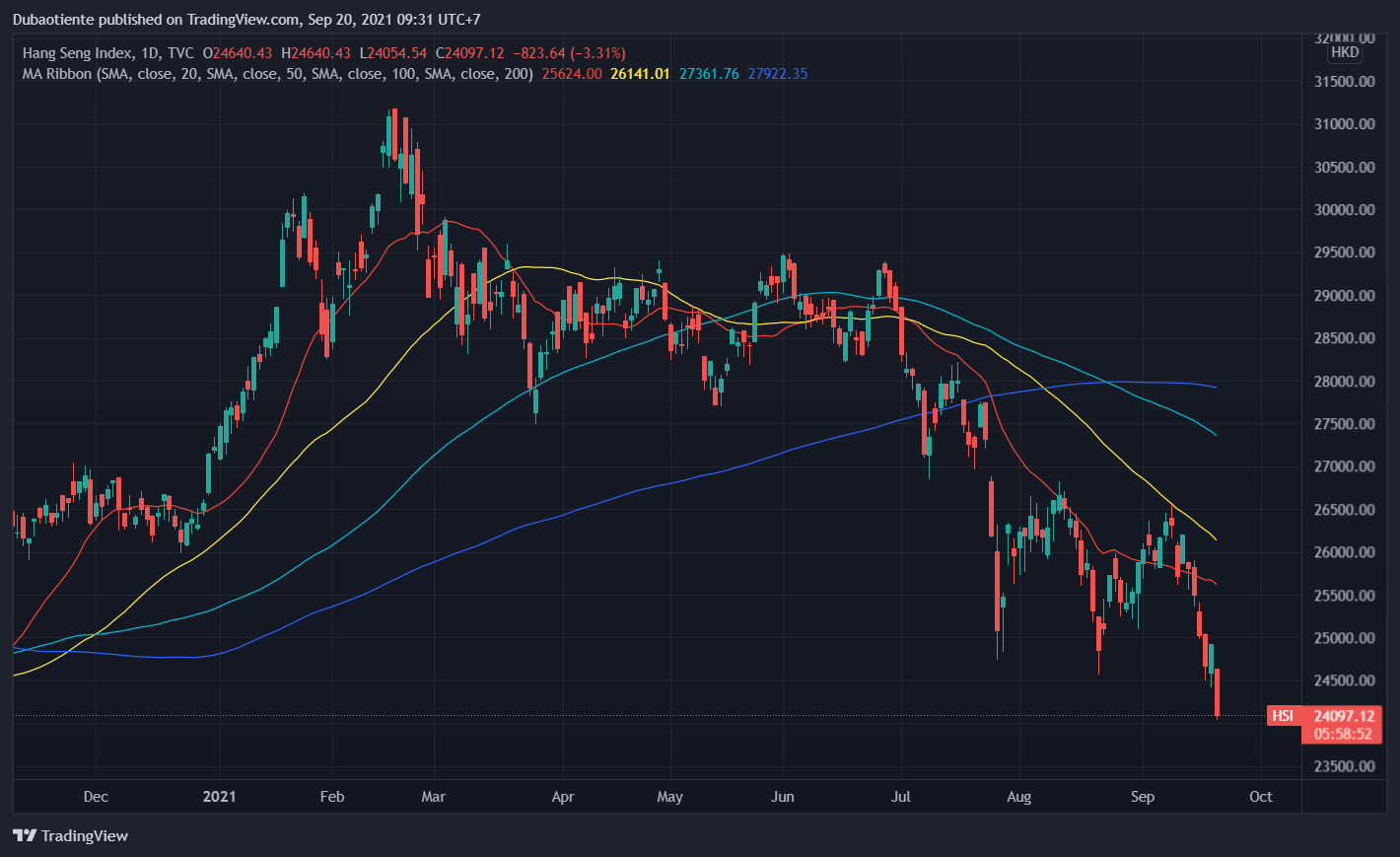
Task: Click the 25500.00 price axis label
Action: [1344, 596]
